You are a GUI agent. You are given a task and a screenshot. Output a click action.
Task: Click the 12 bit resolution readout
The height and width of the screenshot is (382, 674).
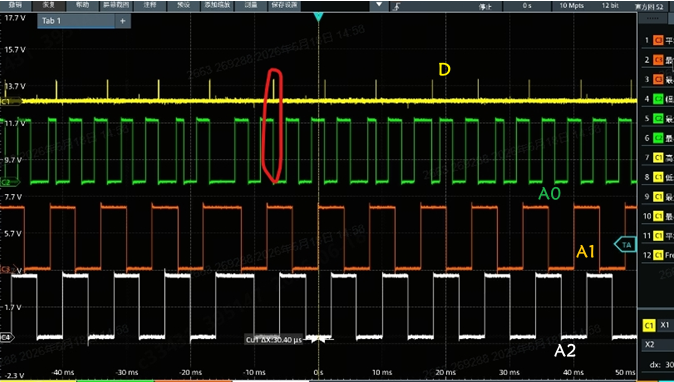[x=610, y=6]
